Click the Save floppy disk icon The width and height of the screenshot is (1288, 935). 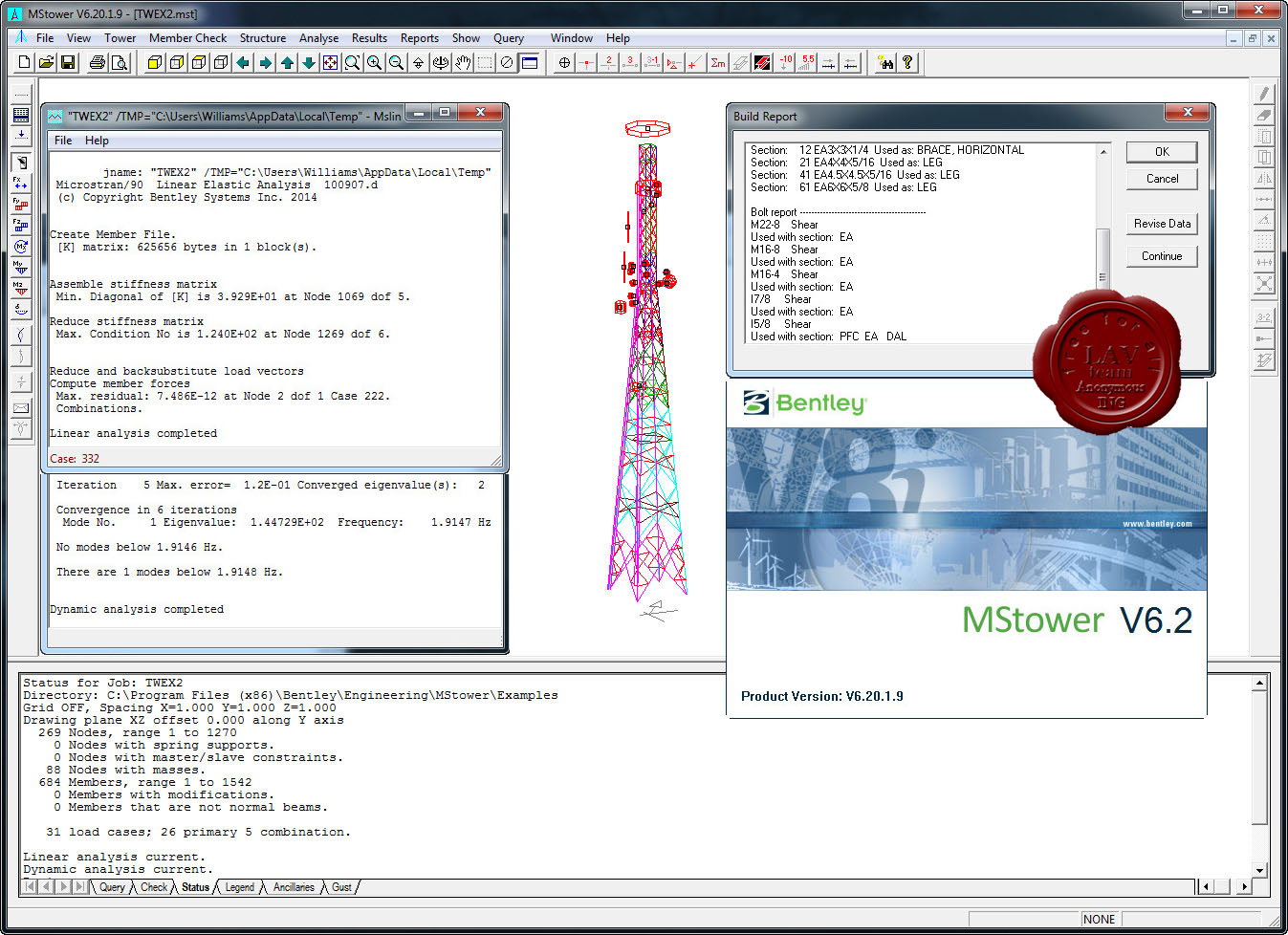[68, 62]
